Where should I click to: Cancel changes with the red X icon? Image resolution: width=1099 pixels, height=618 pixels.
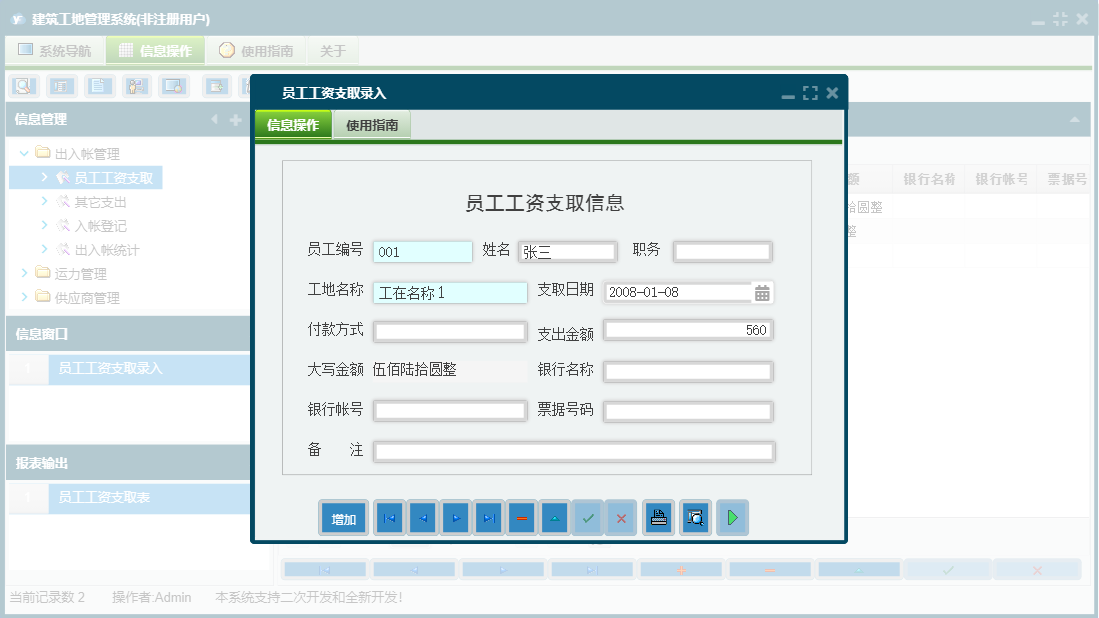coord(620,517)
